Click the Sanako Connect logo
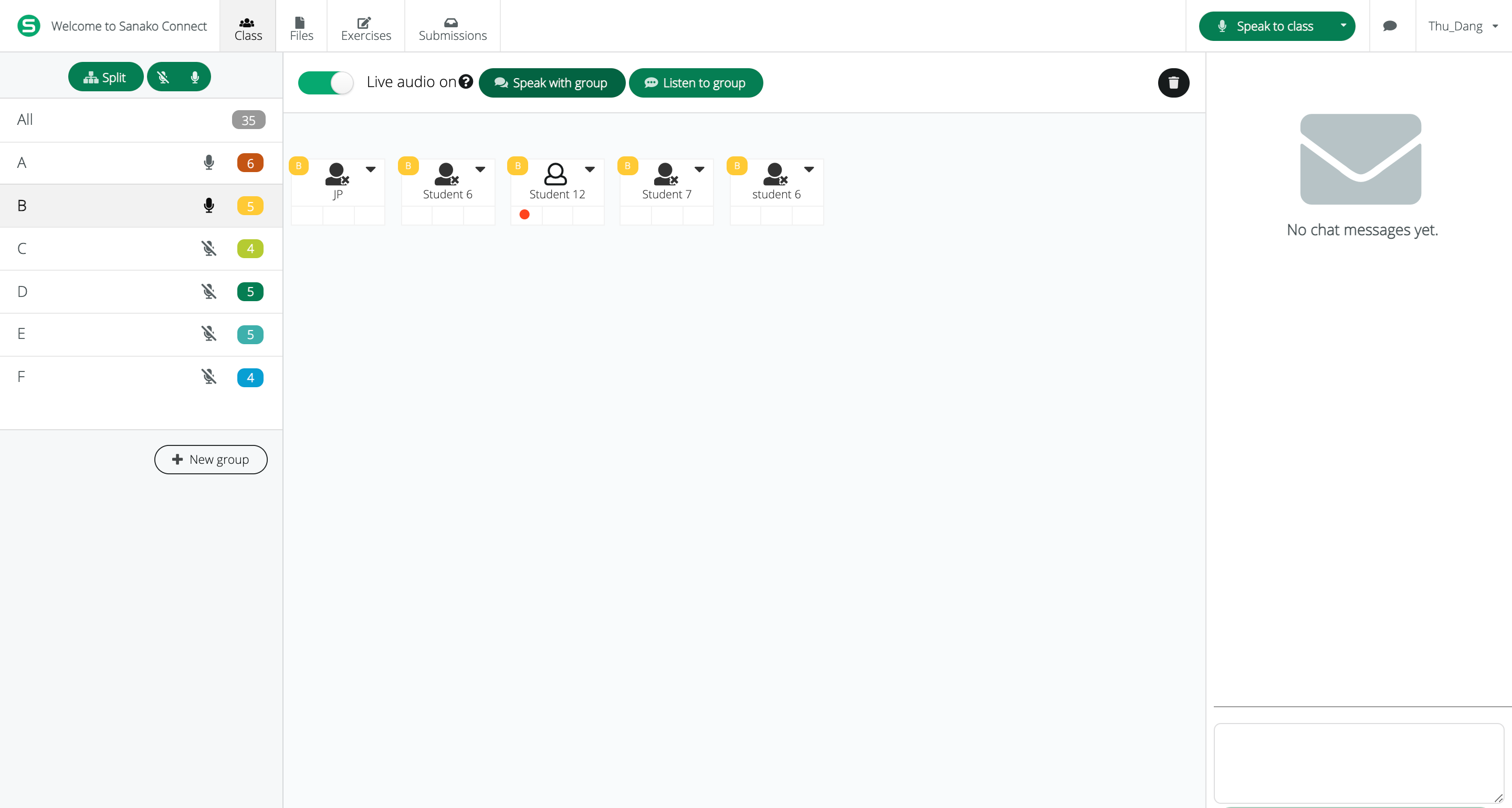The height and width of the screenshot is (808, 1512). point(28,26)
